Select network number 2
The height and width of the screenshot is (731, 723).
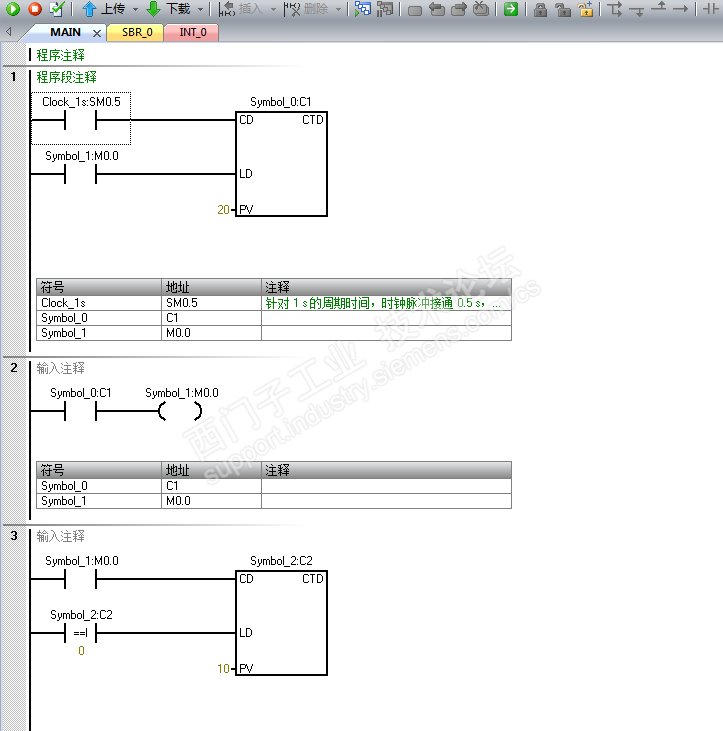tap(14, 368)
